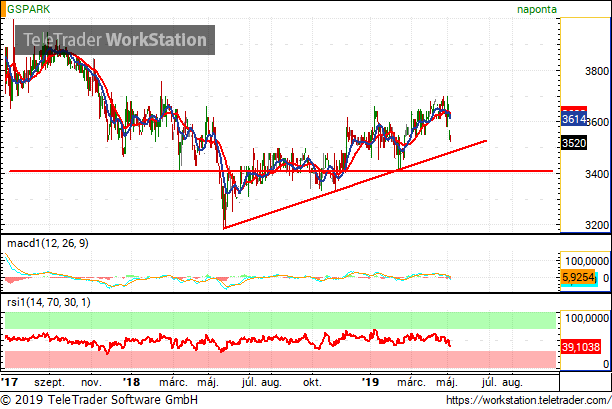The width and height of the screenshot is (612, 409).
Task: Click the 'máj.' 2019 label on time axis
Action: pos(447,382)
